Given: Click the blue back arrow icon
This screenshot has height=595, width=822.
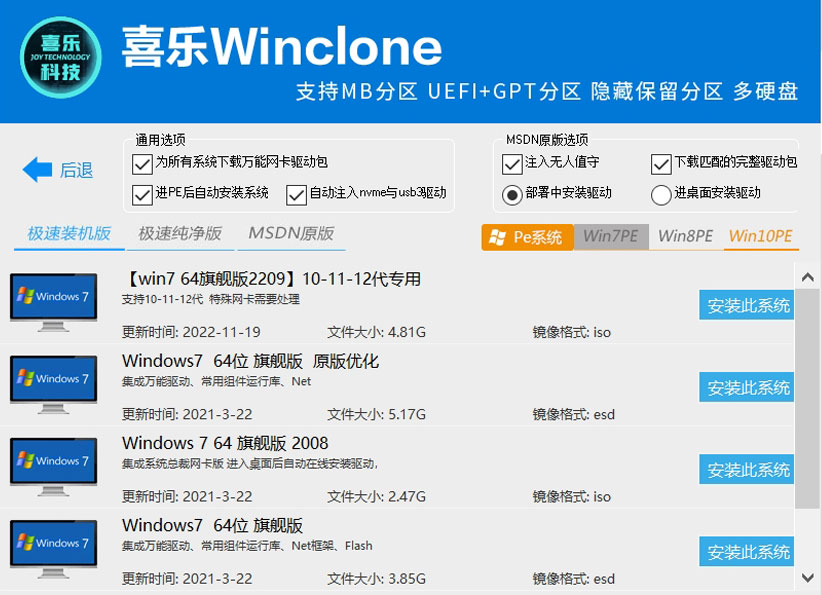Looking at the screenshot, I should click(x=37, y=169).
